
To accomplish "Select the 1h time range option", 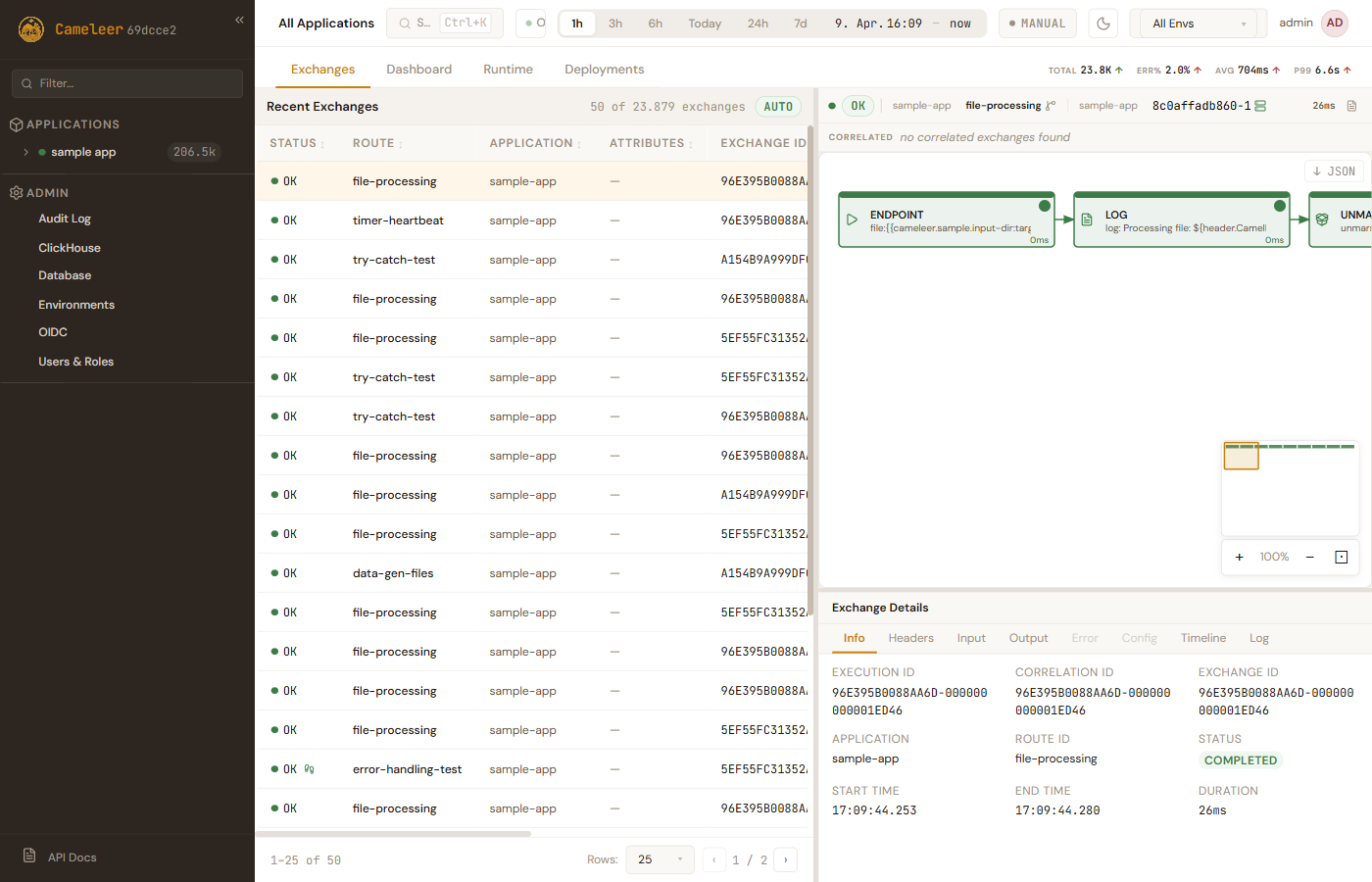I will coord(577,24).
